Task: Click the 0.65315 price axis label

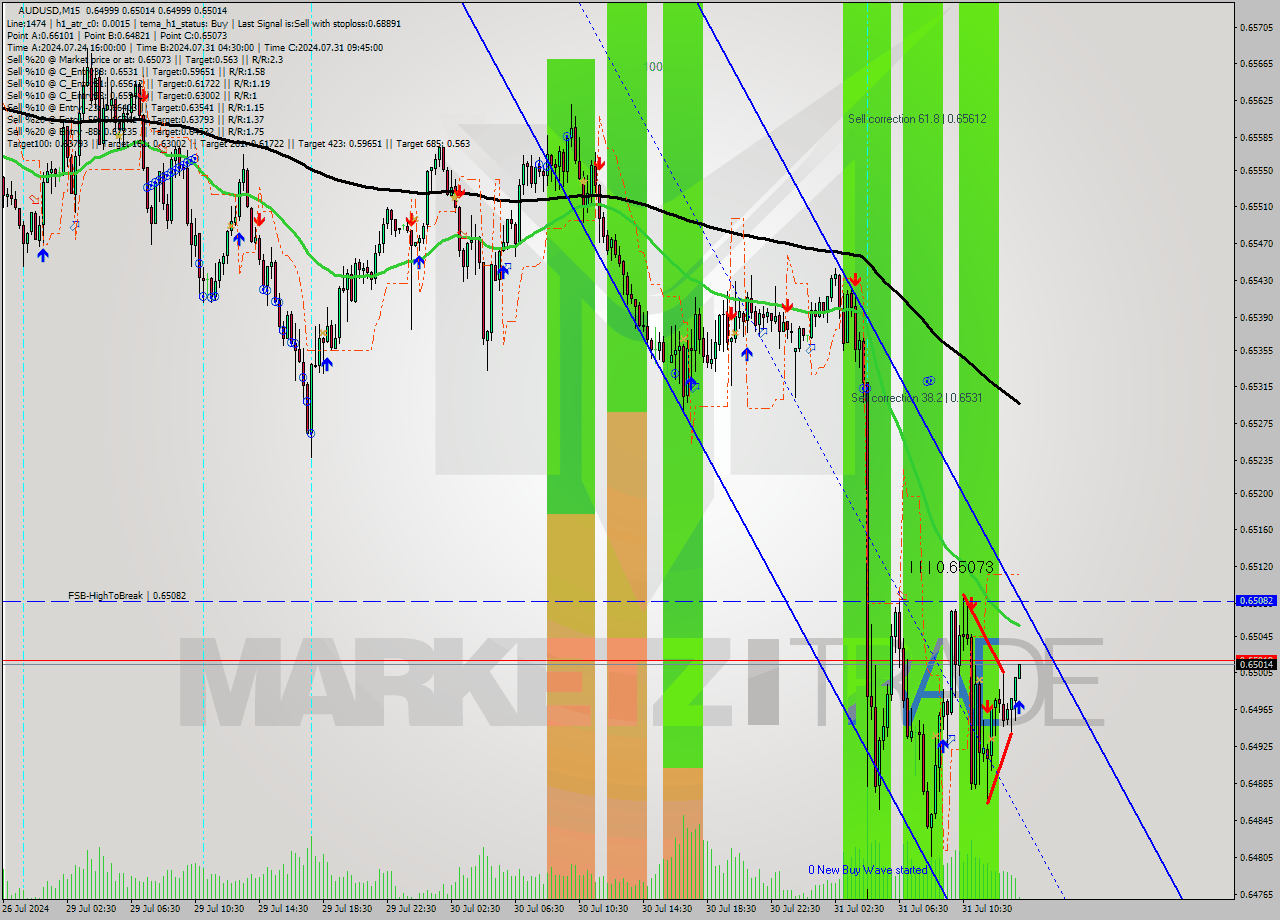Action: coord(1257,387)
